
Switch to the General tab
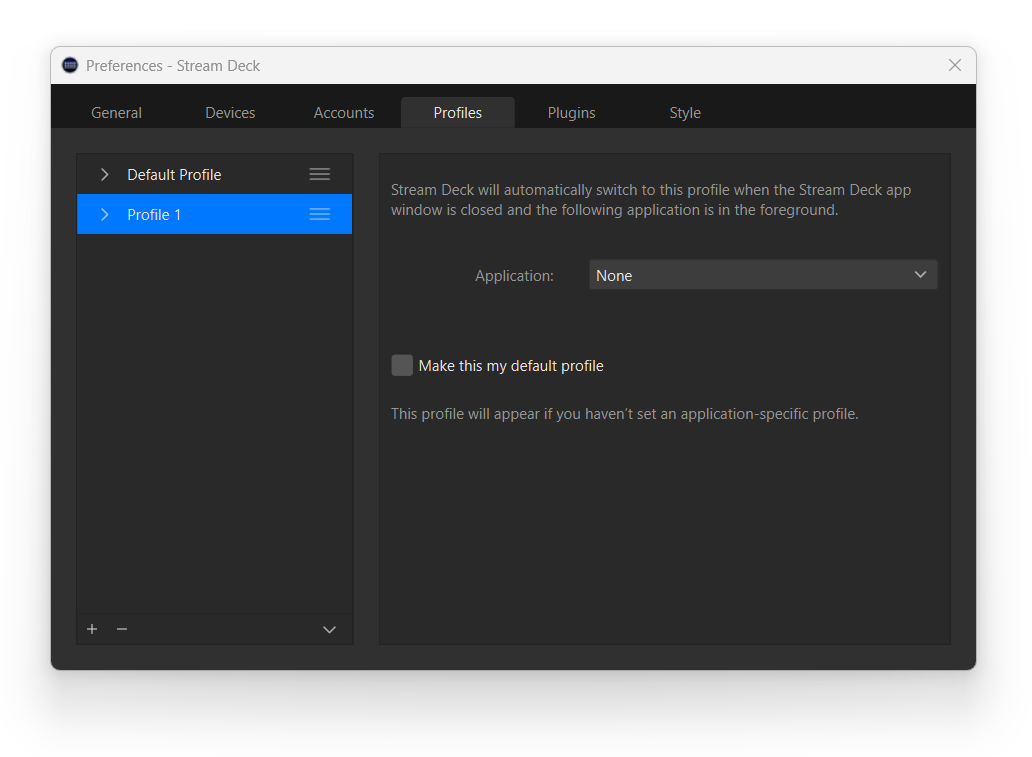pyautogui.click(x=116, y=113)
